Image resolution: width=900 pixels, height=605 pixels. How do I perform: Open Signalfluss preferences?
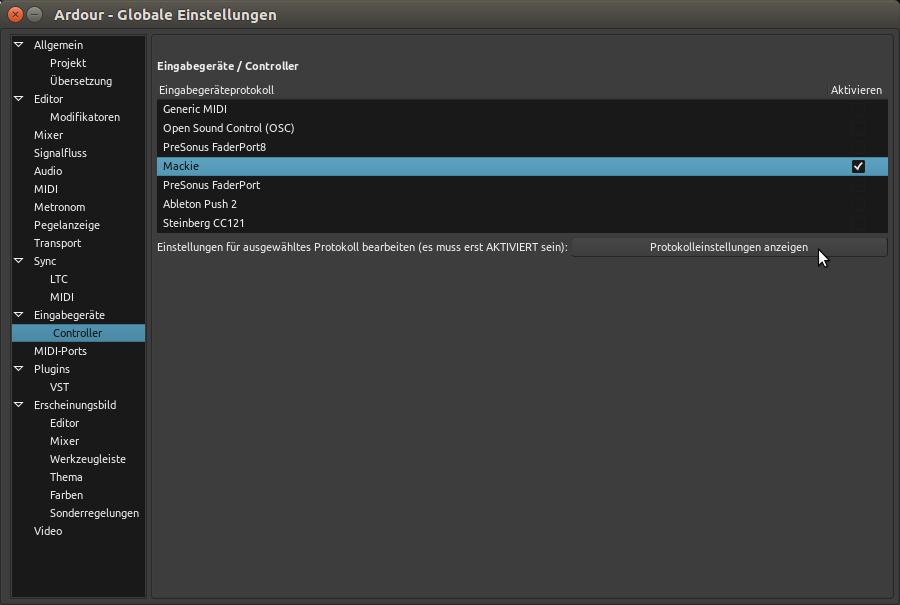(x=60, y=153)
